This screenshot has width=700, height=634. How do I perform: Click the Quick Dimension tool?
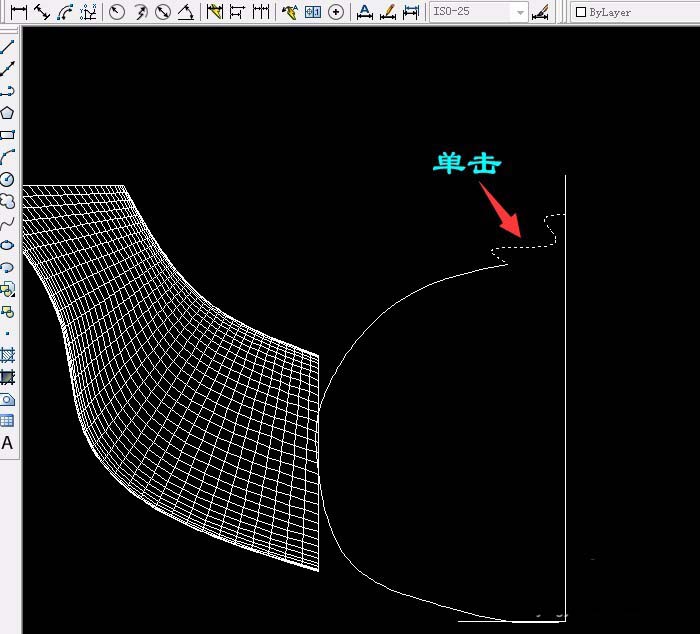tap(215, 12)
